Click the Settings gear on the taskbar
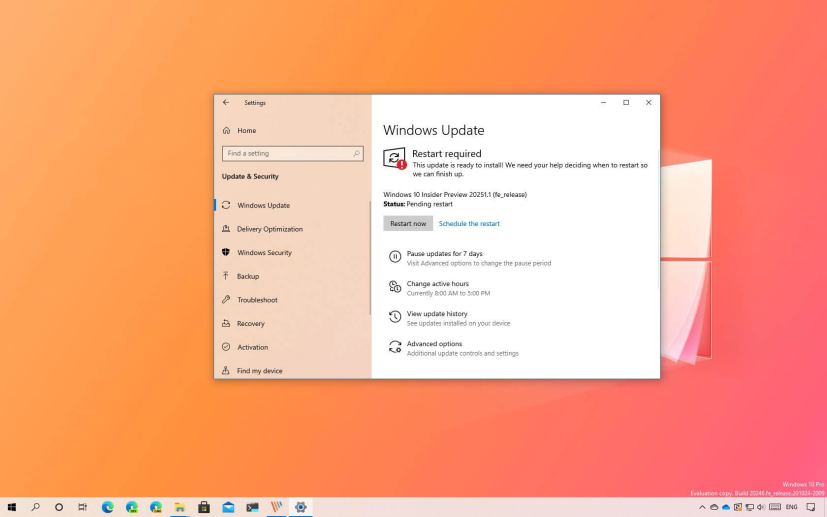The width and height of the screenshot is (827, 517). point(301,508)
